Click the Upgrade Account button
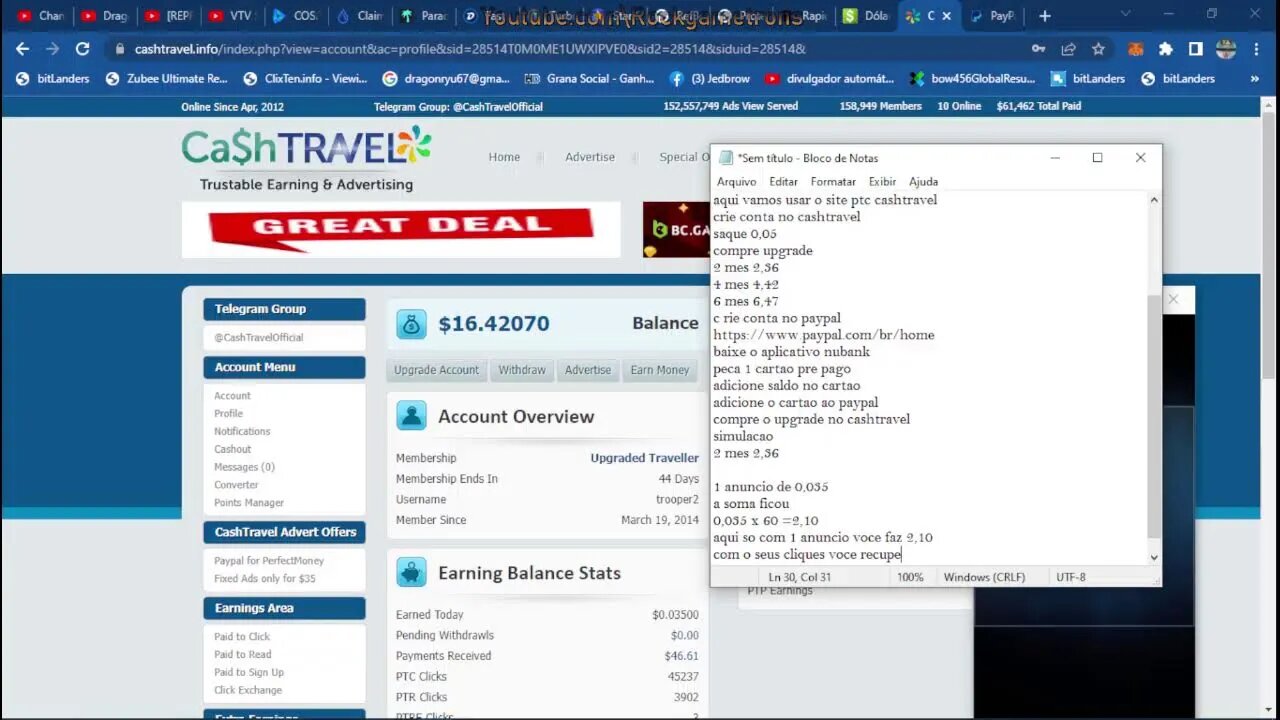This screenshot has height=720, width=1280. coord(436,370)
